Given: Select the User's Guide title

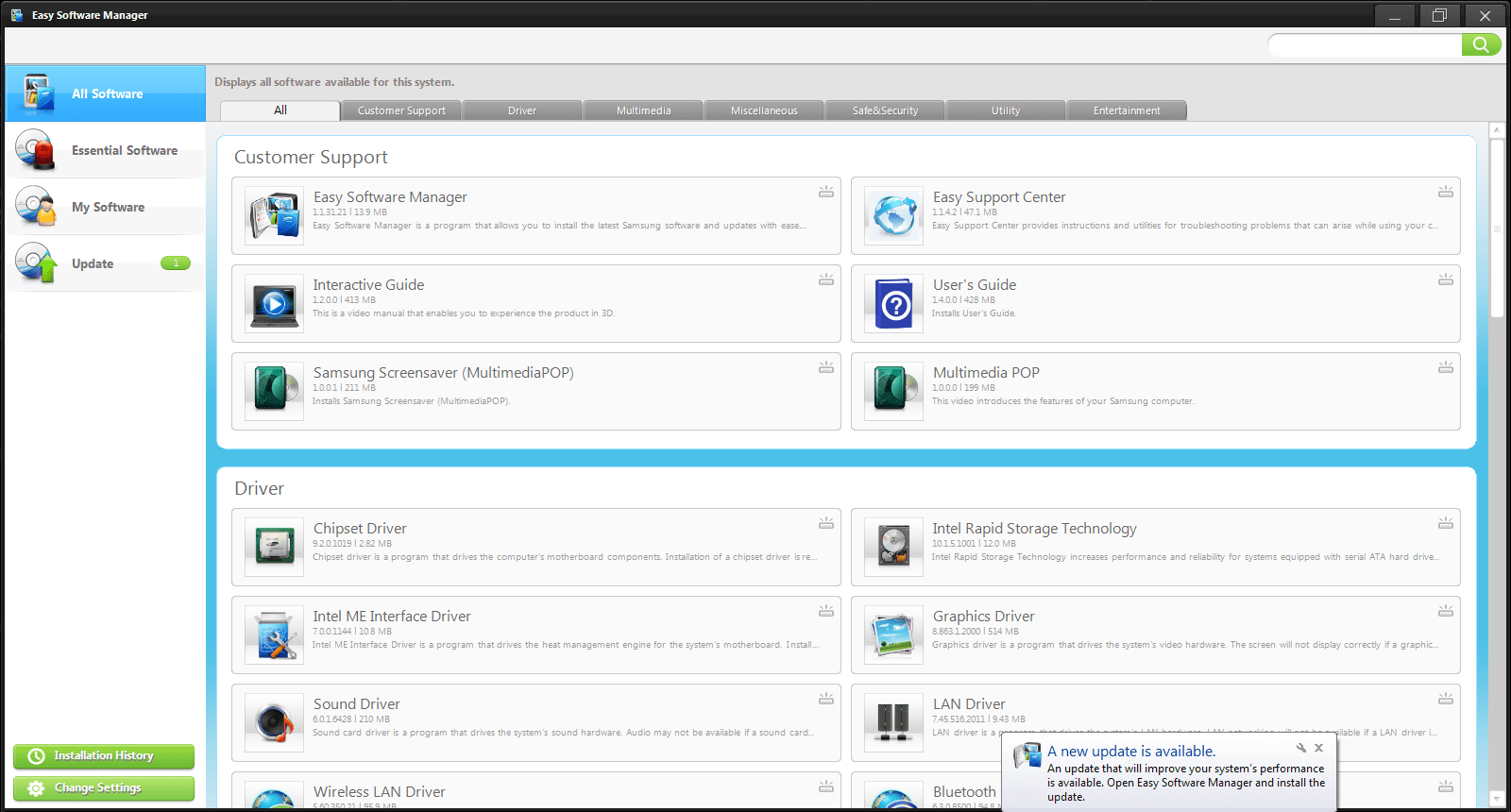Looking at the screenshot, I should (975, 285).
